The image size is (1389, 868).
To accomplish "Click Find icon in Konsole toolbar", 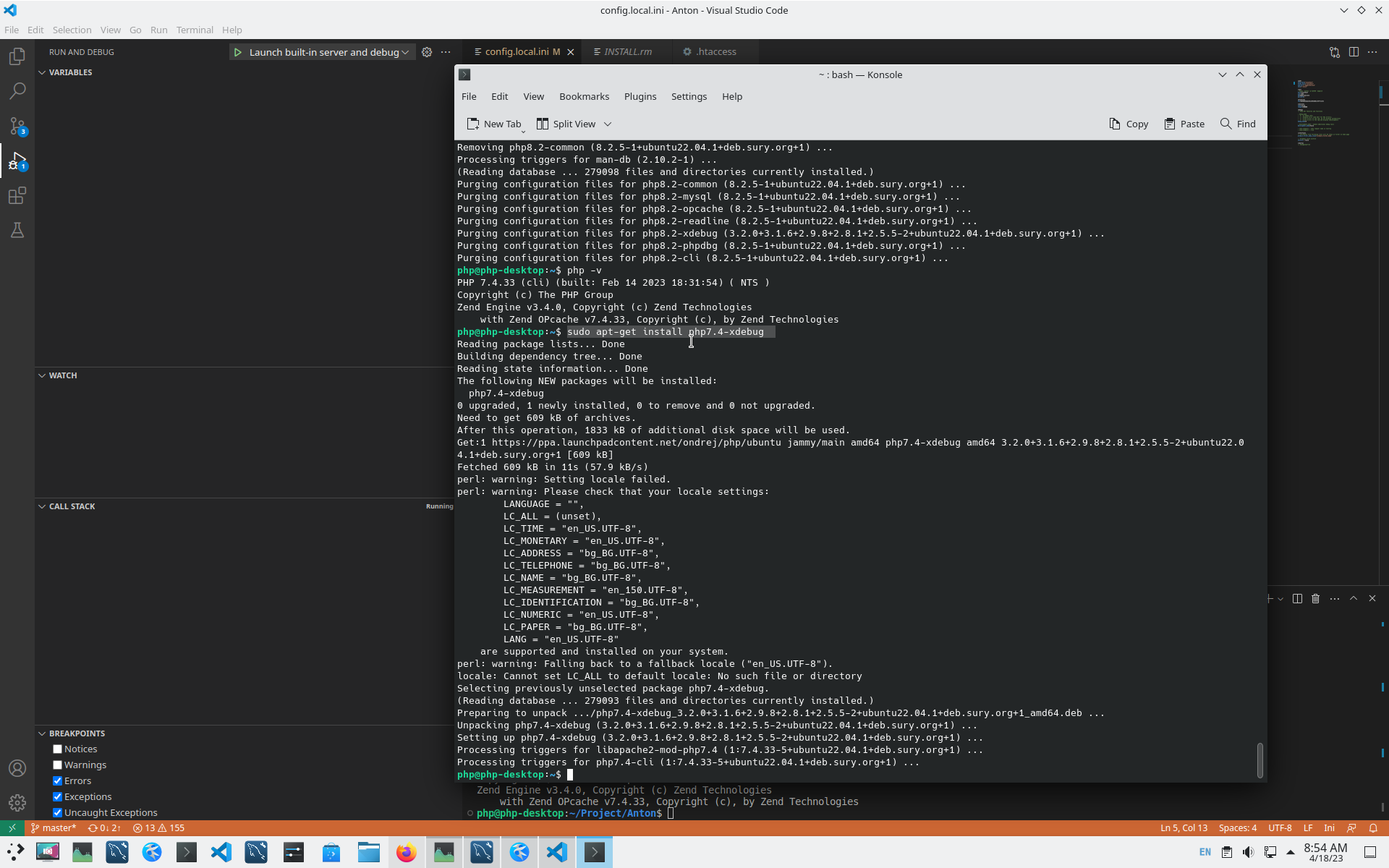I will pyautogui.click(x=1238, y=124).
